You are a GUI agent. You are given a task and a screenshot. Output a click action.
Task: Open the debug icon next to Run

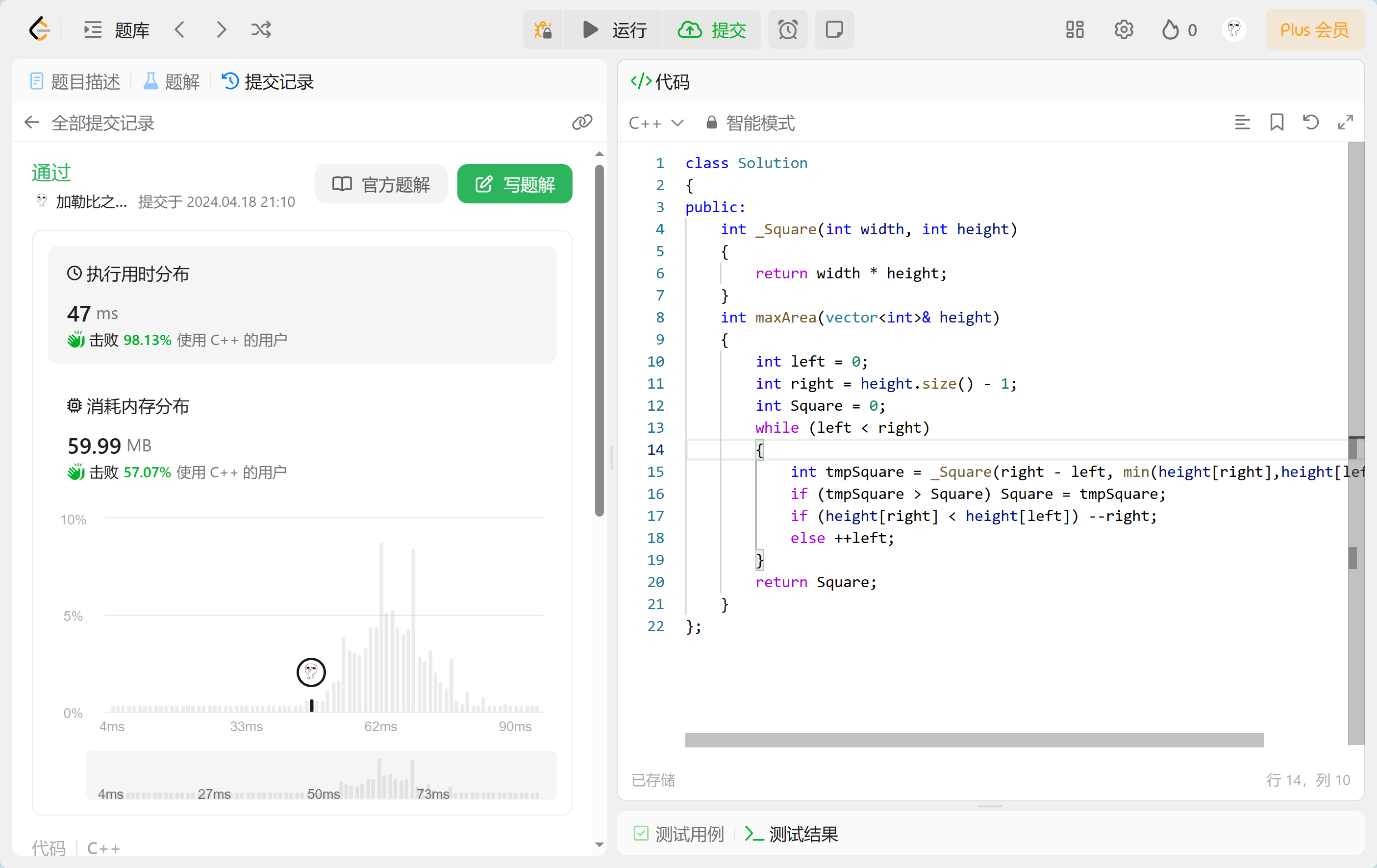tap(543, 30)
